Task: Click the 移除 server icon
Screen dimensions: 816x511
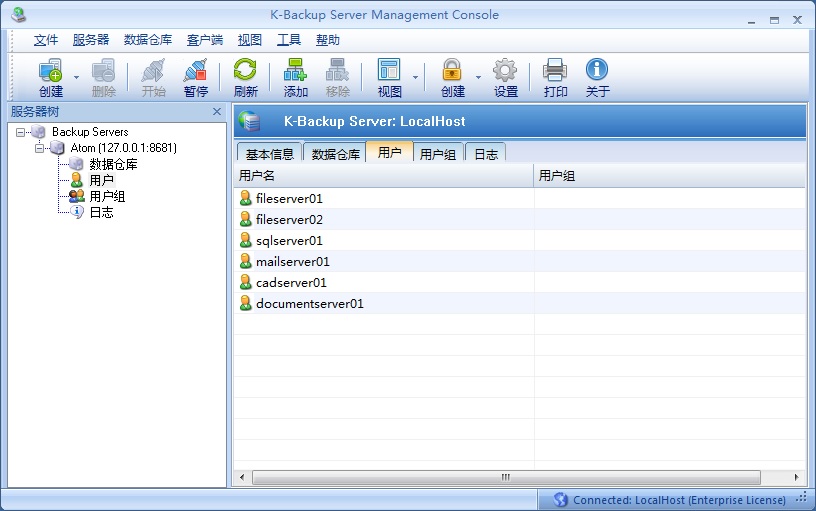Action: tap(337, 70)
